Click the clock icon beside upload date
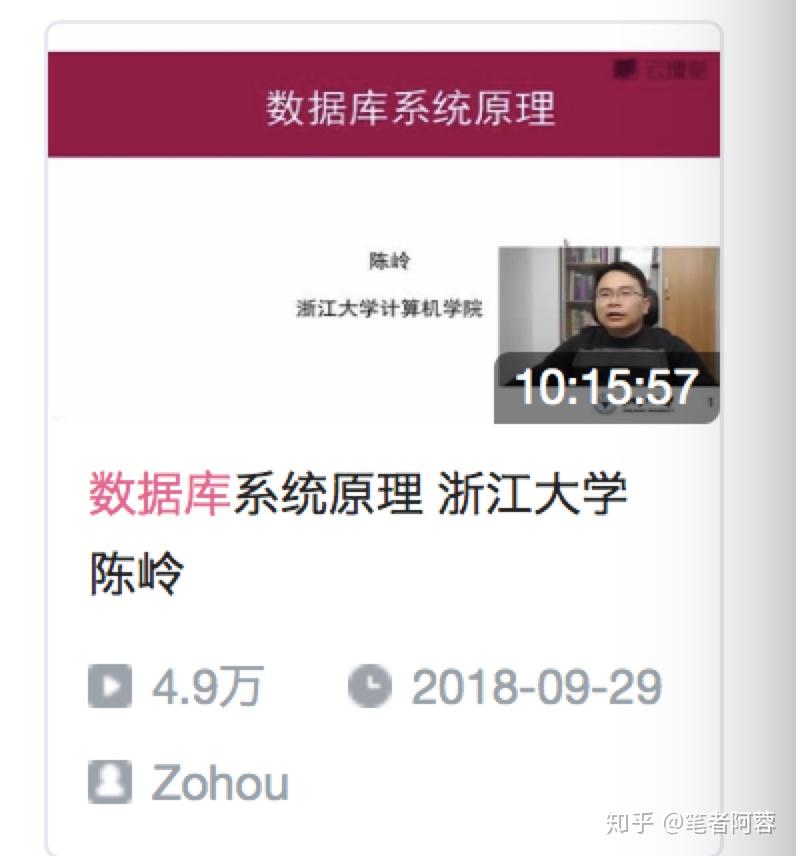The height and width of the screenshot is (856, 796). [x=370, y=686]
